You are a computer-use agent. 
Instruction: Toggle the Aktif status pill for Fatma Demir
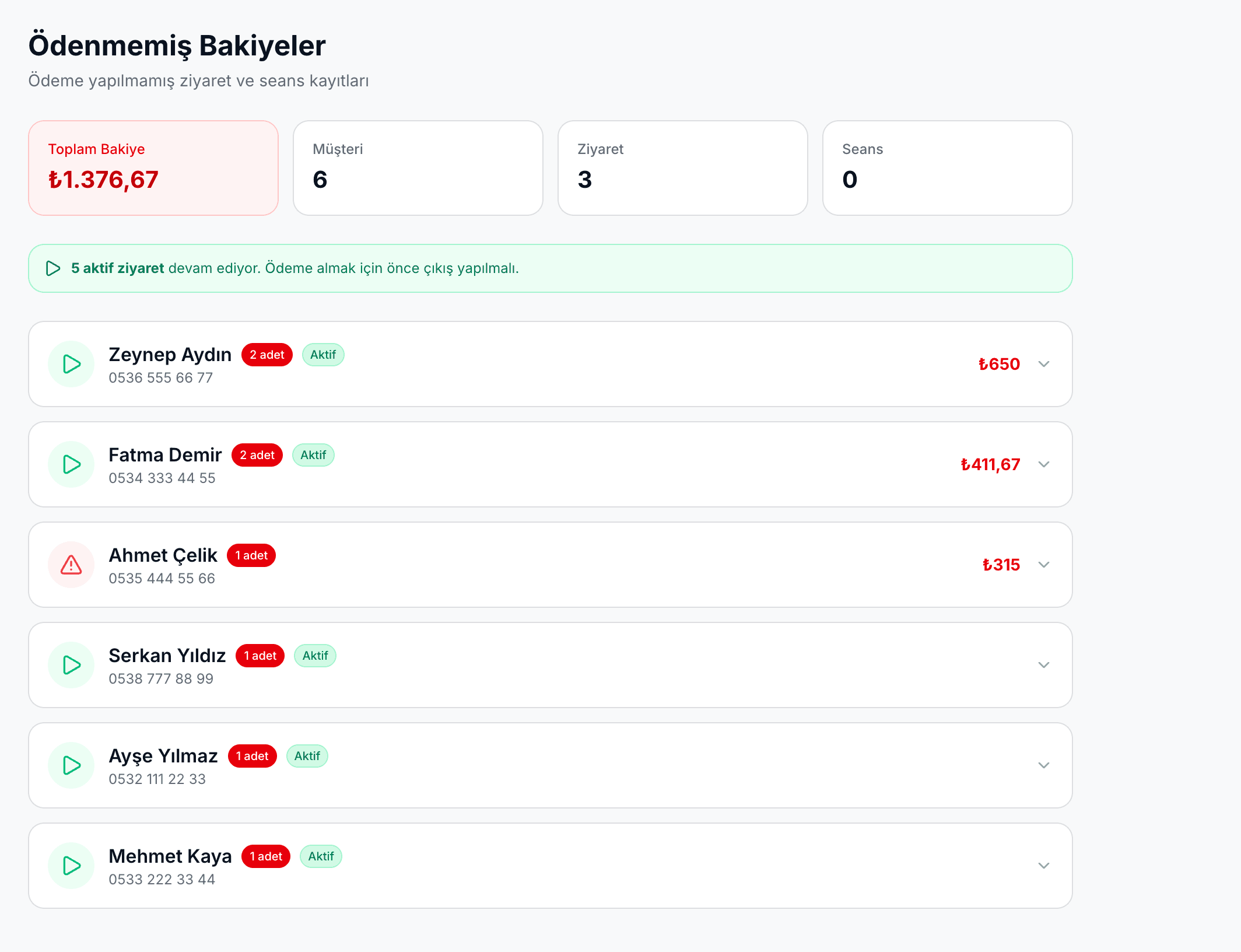(x=313, y=455)
